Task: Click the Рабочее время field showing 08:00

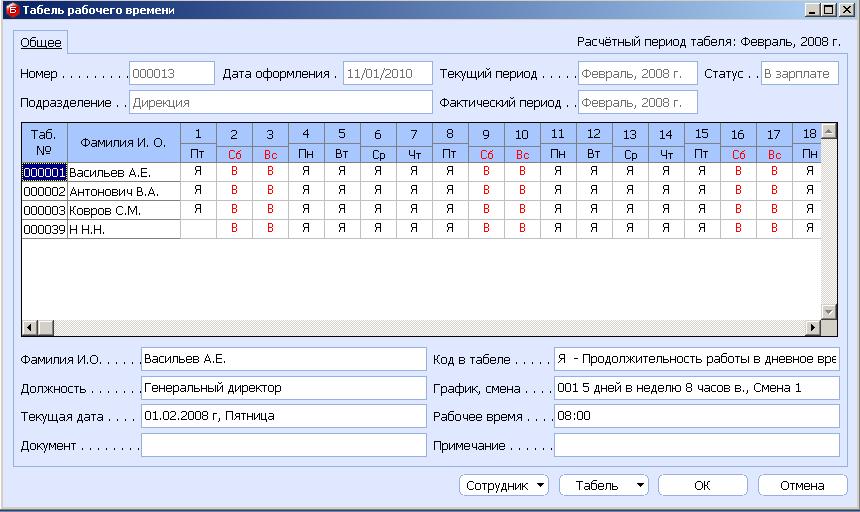Action: click(x=696, y=416)
